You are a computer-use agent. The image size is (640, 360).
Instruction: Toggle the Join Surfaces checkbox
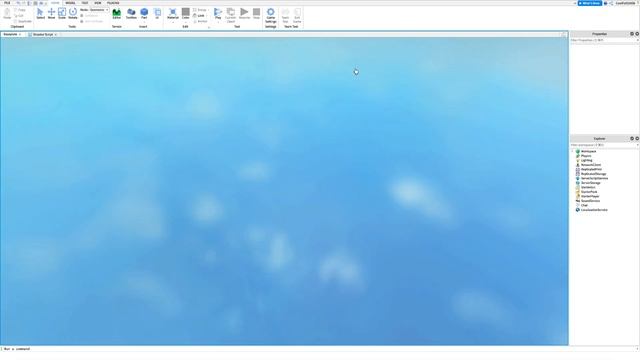pyautogui.click(x=91, y=21)
